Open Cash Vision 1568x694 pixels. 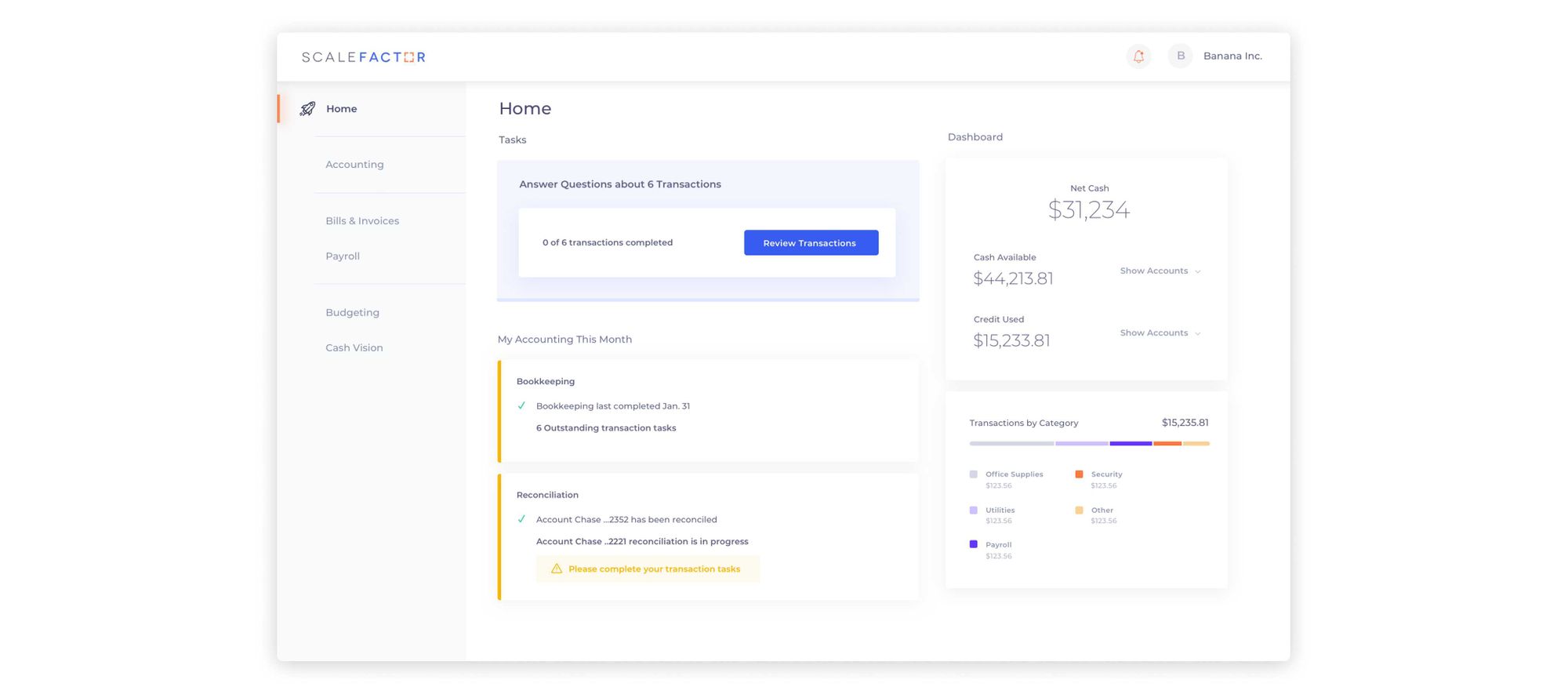354,348
